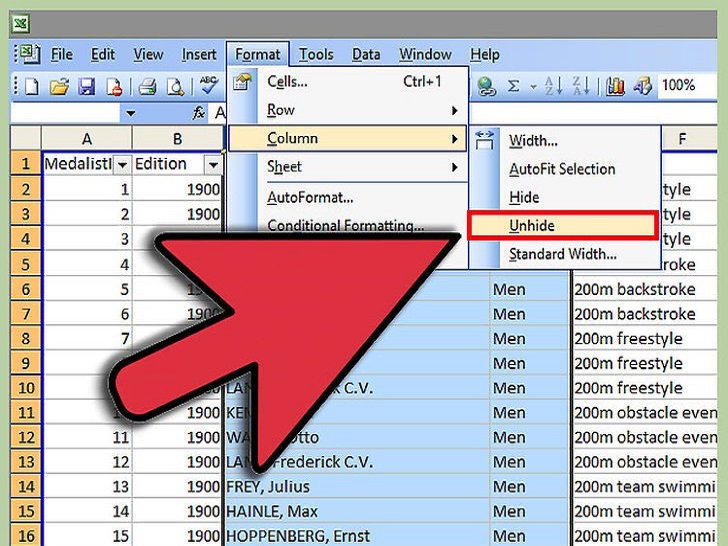Click the Men cell in row 6
Viewport: 728px width, 546px height.
point(530,289)
